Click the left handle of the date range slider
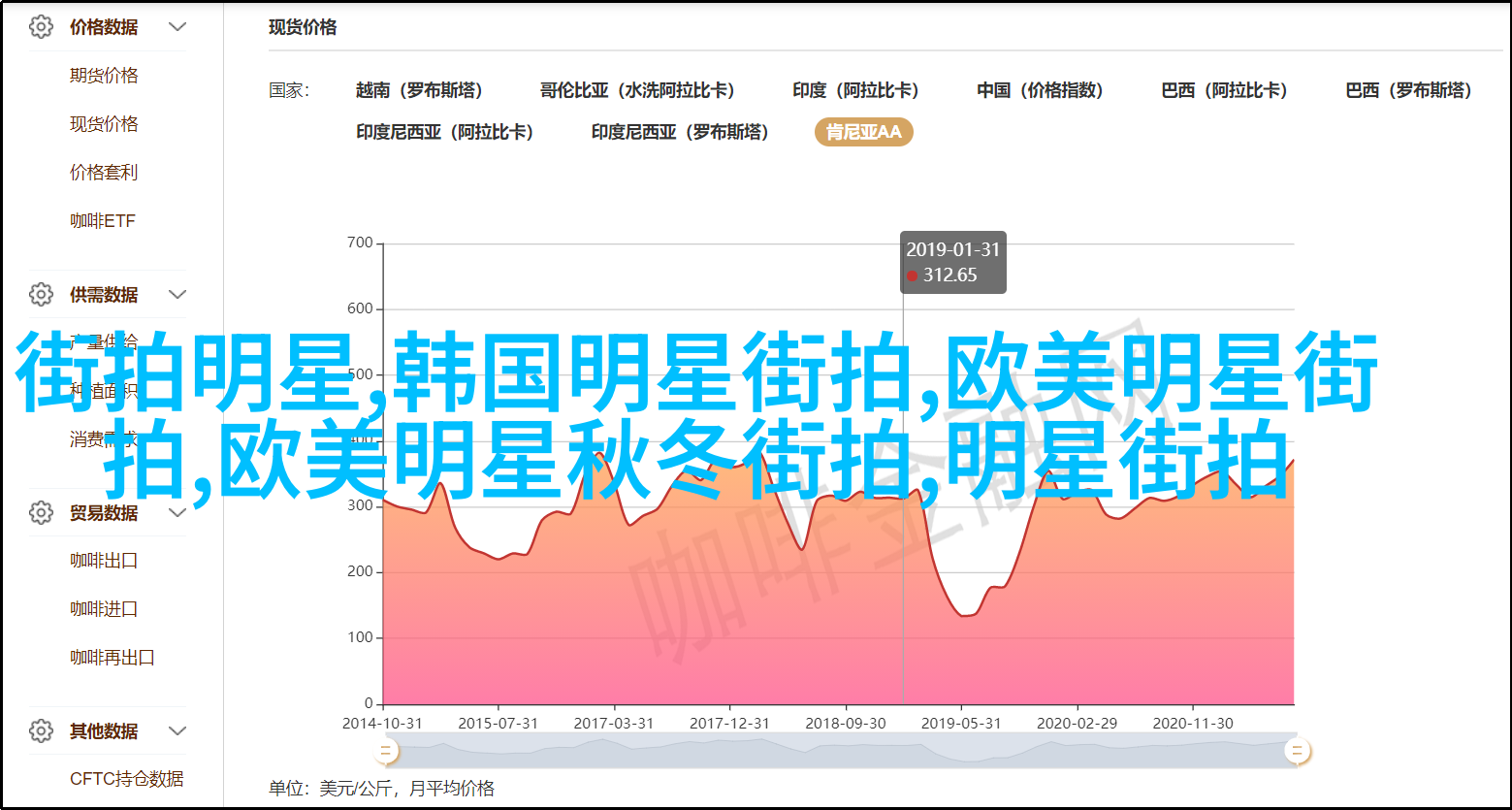The image size is (1512, 810). 387,750
